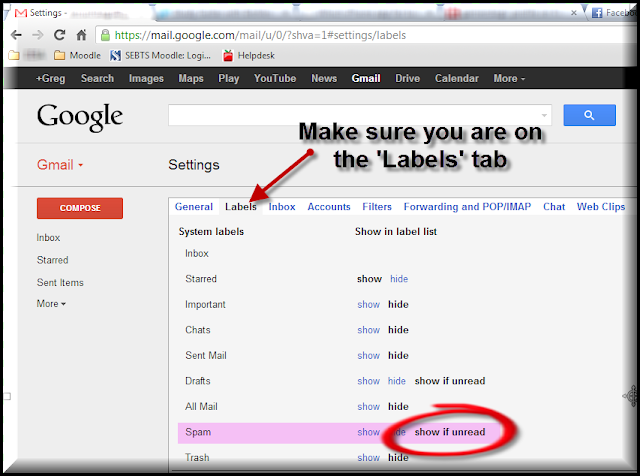Open Inbox in the left sidebar

pos(48,238)
